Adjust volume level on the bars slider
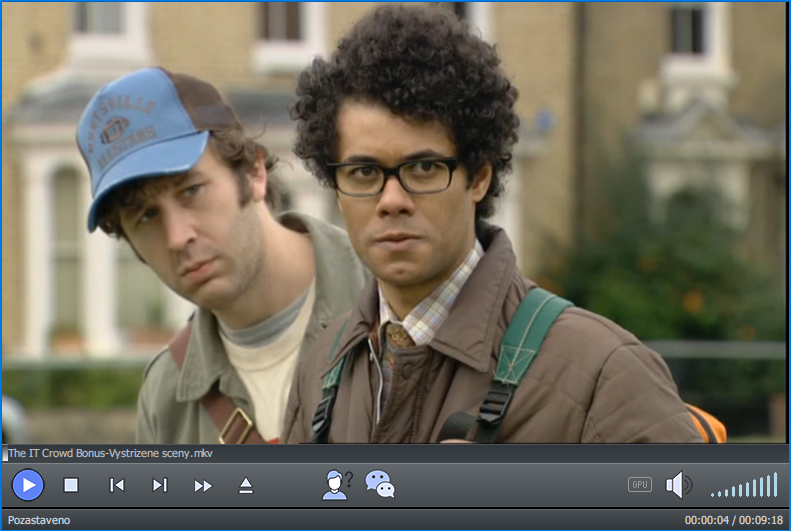The image size is (791, 531). [744, 485]
